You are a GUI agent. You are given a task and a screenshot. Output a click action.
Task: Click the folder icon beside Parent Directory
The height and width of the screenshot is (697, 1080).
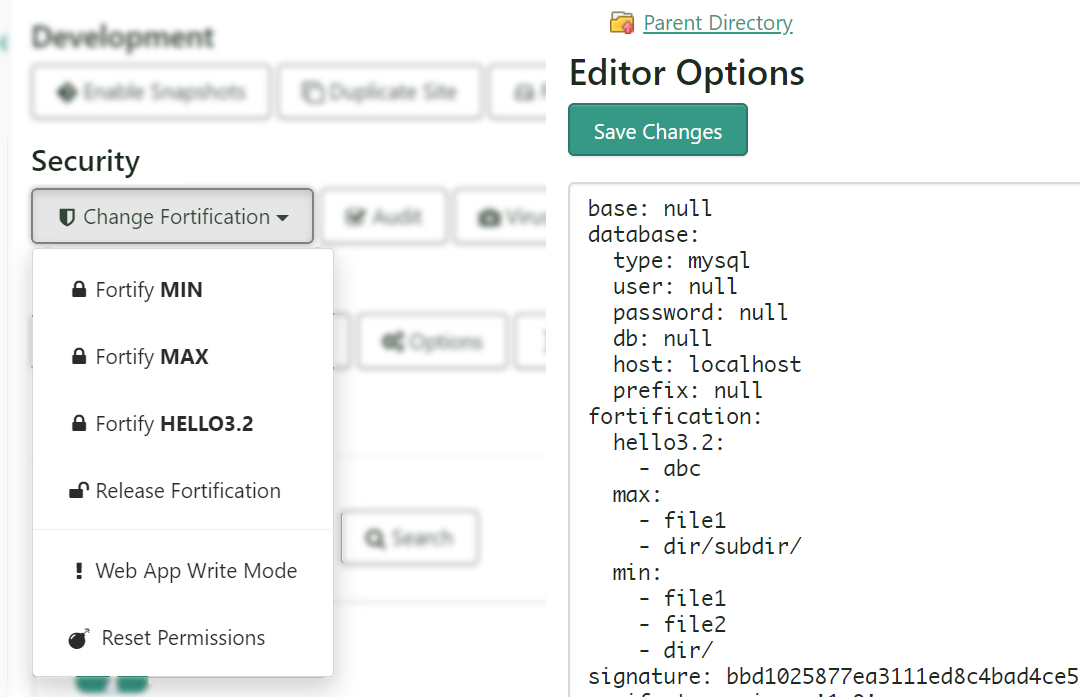pyautogui.click(x=621, y=23)
